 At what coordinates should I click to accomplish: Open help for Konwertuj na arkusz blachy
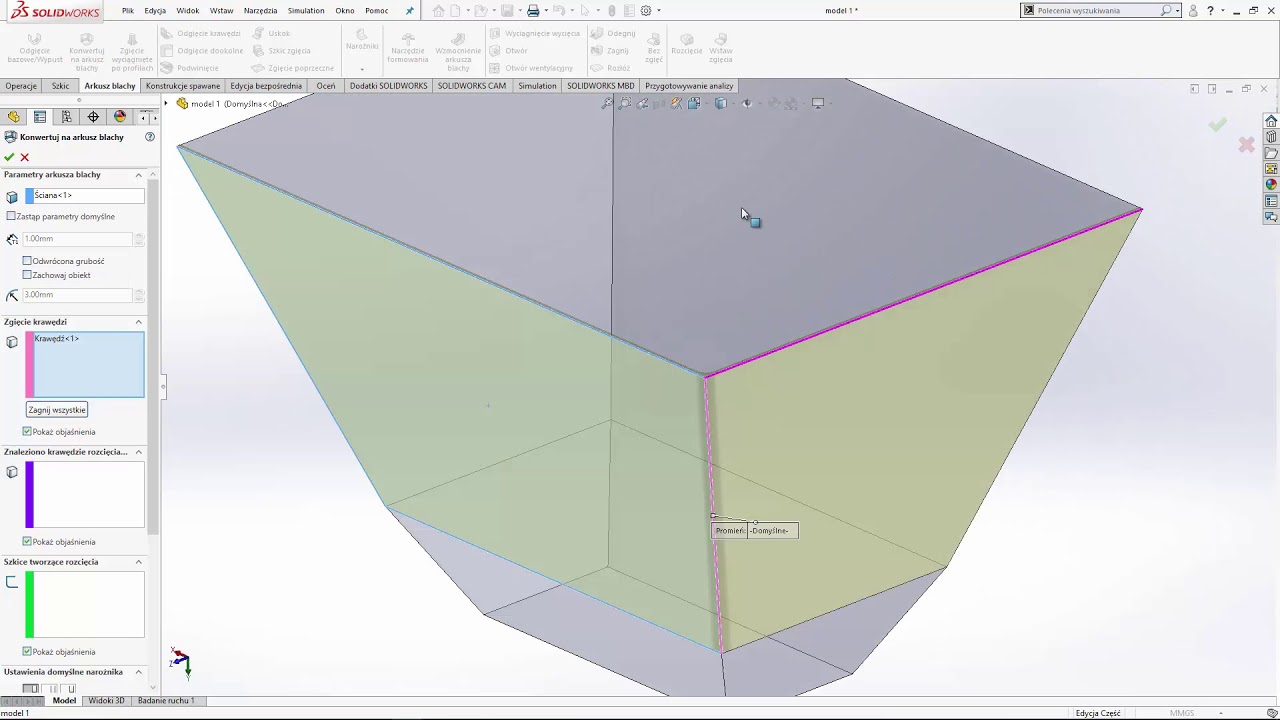tap(150, 137)
